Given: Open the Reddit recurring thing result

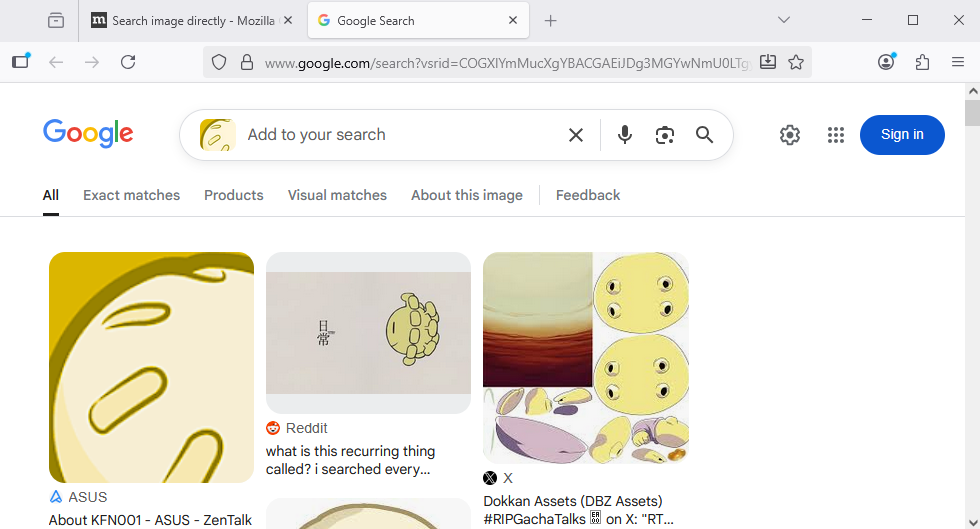Looking at the screenshot, I should (x=348, y=459).
